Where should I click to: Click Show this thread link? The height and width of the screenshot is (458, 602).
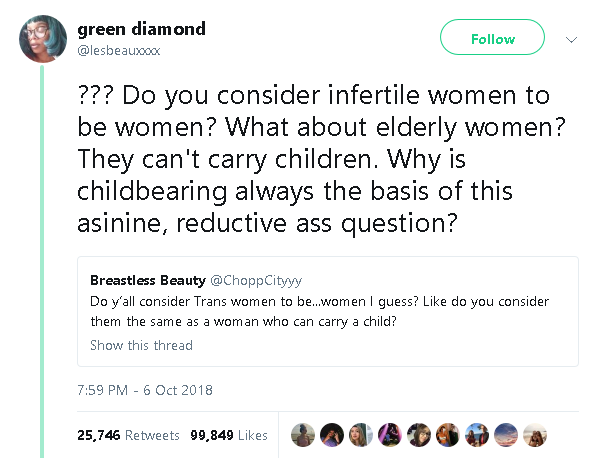point(141,345)
